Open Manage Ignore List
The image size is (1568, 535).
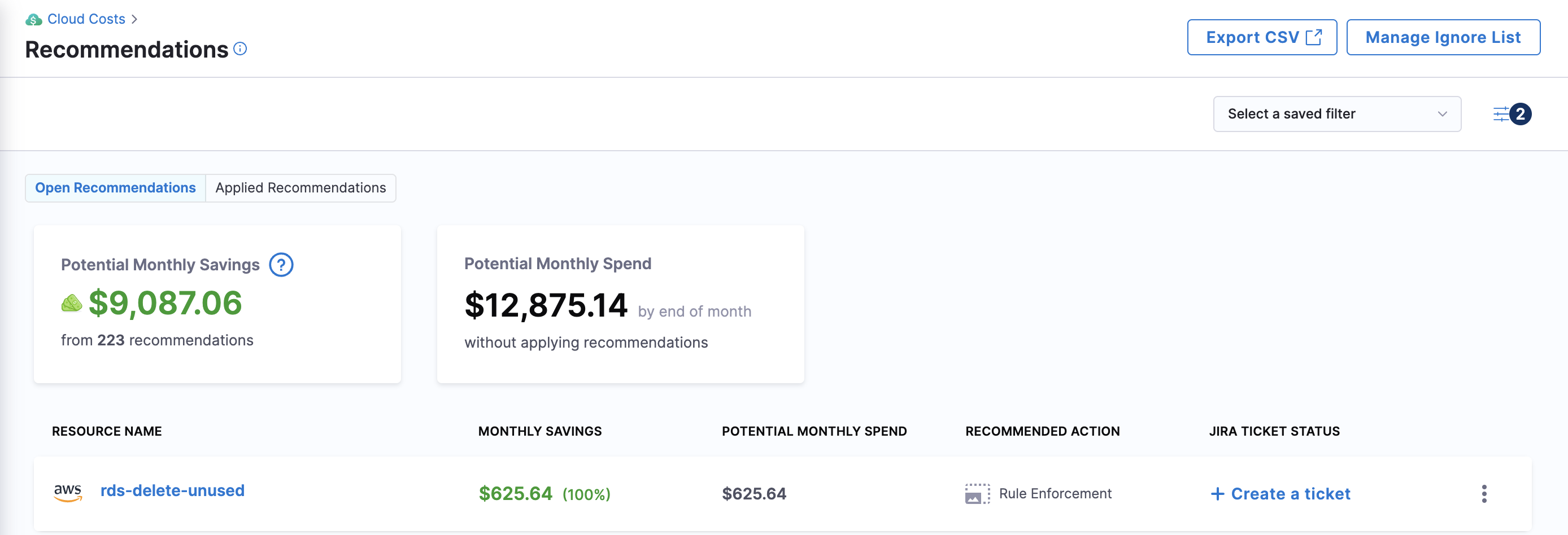[x=1443, y=37]
